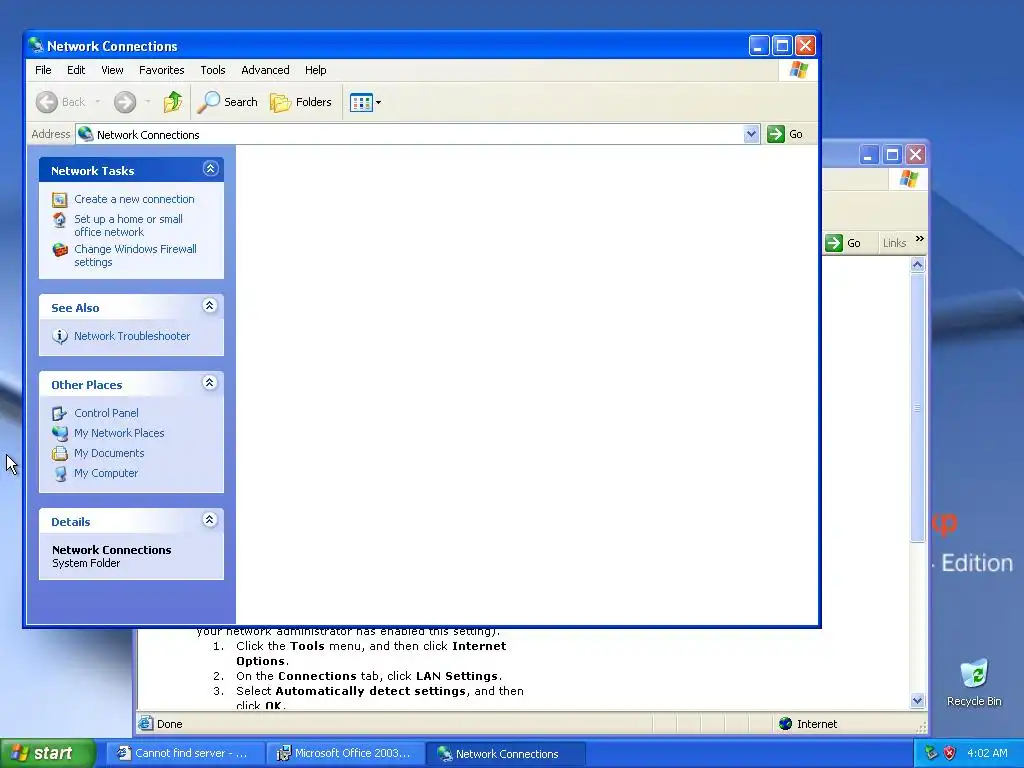Click the Control Panel icon

[x=59, y=413]
